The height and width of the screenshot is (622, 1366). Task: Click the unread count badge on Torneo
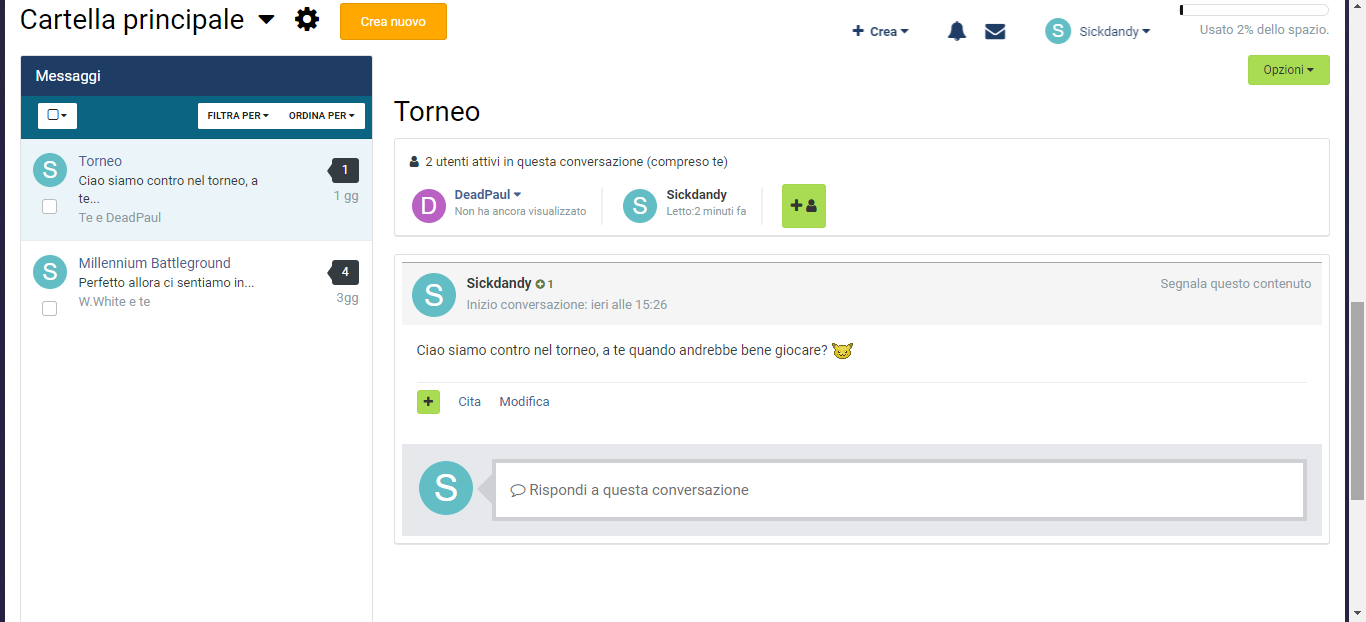click(x=344, y=170)
